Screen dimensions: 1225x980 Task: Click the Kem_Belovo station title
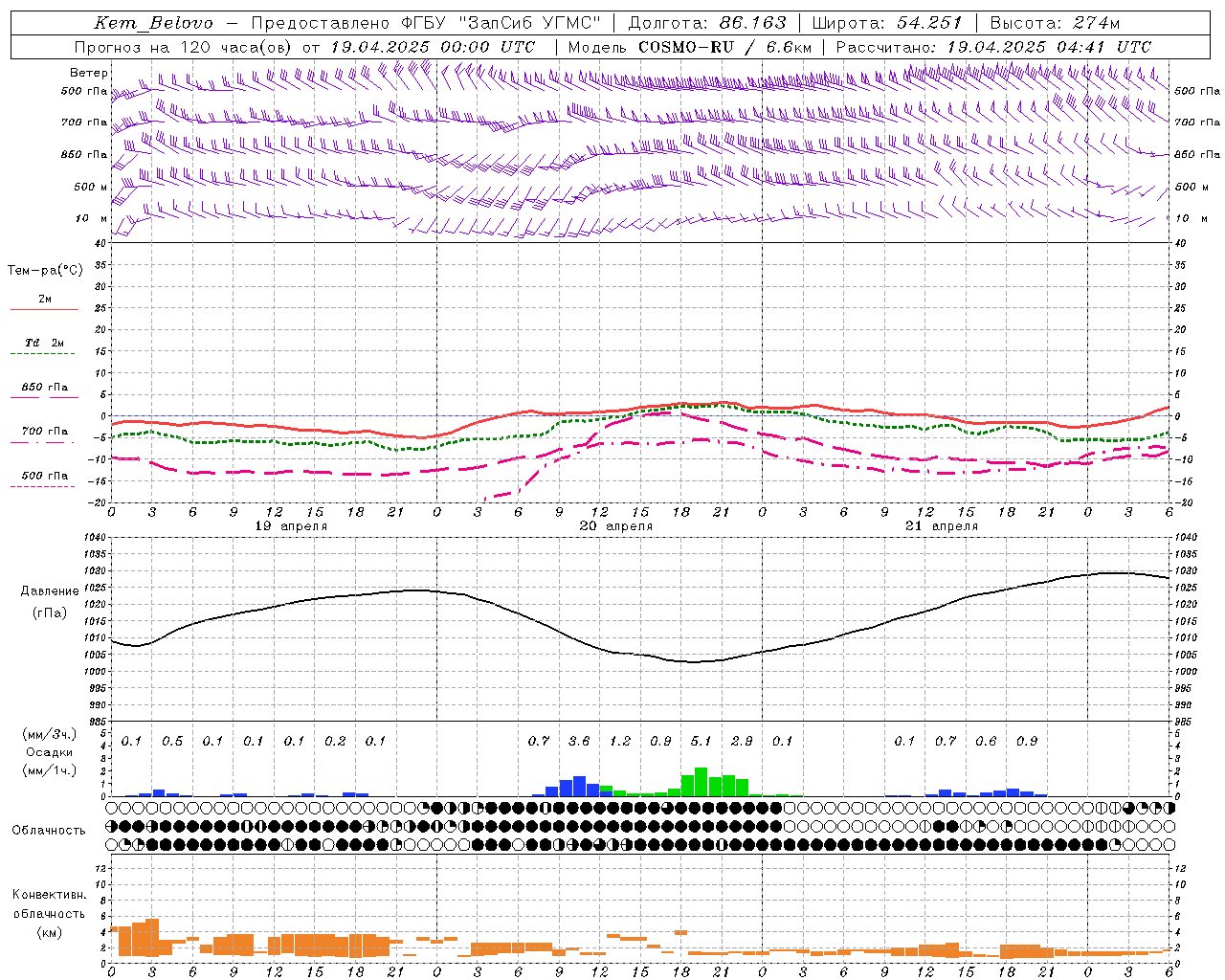[153, 23]
